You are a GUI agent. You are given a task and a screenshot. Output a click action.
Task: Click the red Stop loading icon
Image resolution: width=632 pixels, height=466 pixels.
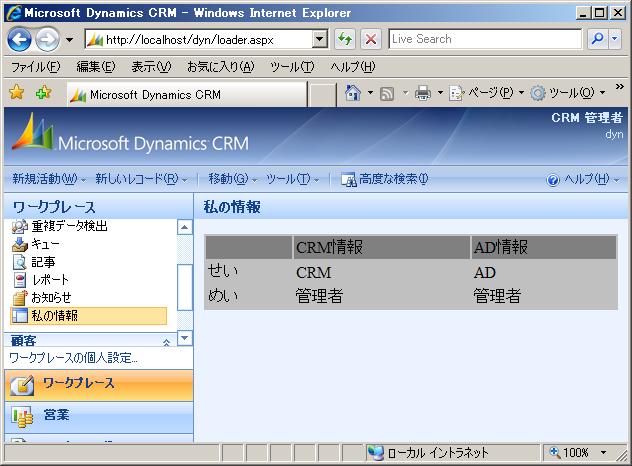(371, 40)
